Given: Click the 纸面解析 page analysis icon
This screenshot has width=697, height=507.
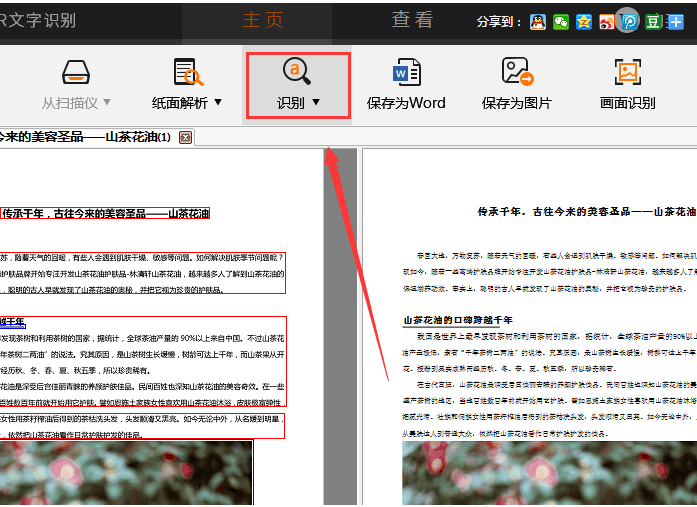Looking at the screenshot, I should (x=188, y=72).
